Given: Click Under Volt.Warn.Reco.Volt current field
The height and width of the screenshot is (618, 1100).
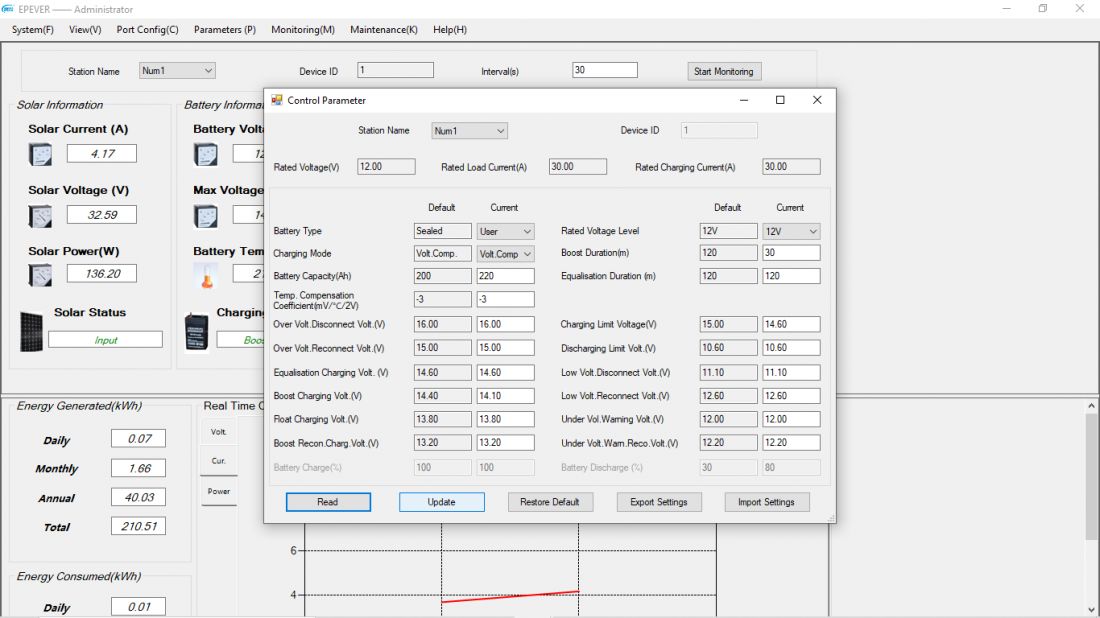Looking at the screenshot, I should [791, 443].
